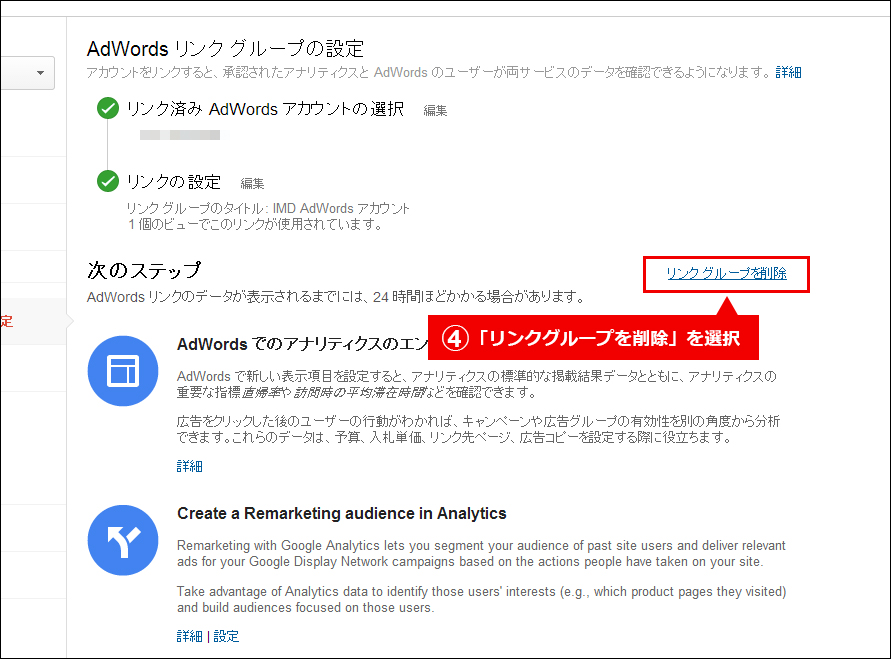Click text リンク グループのタイトル: IMD AdWords アカウント

click(x=268, y=208)
